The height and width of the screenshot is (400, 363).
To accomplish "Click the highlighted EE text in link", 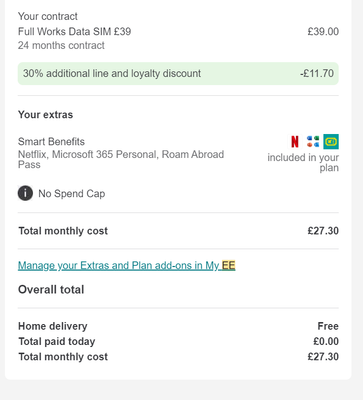I will (x=229, y=266).
